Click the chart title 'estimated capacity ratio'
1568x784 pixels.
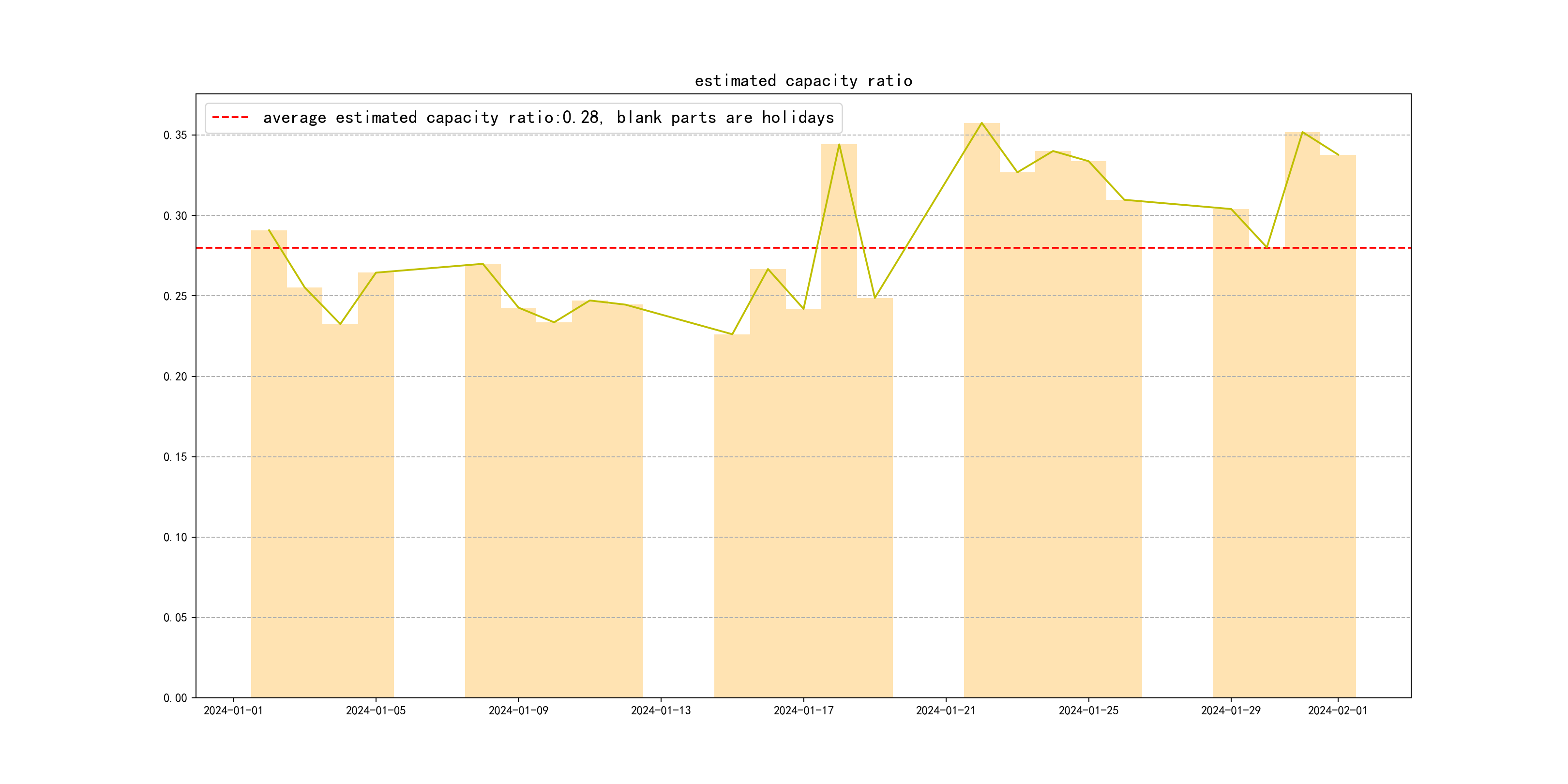pyautogui.click(x=803, y=81)
